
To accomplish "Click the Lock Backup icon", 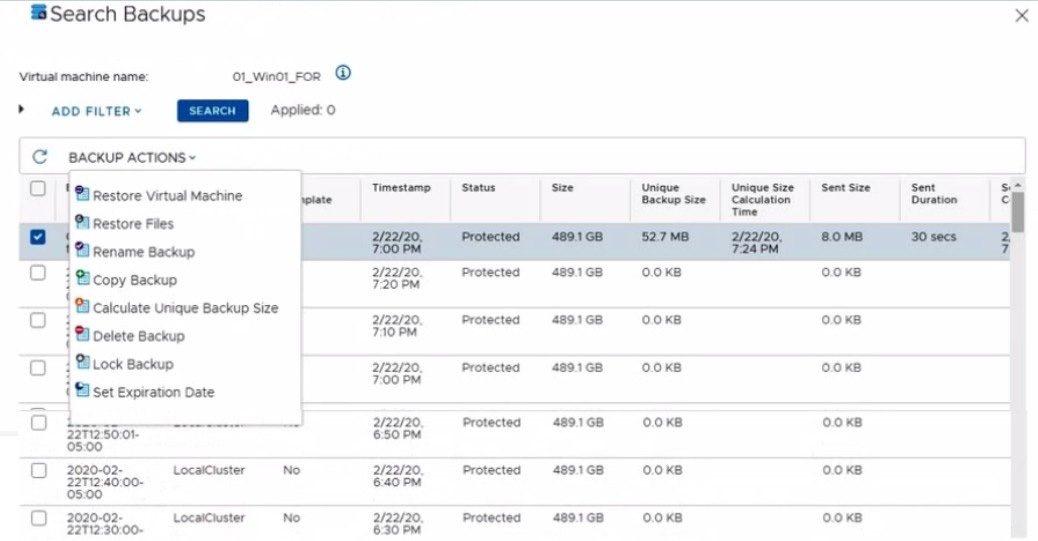I will tap(82, 363).
